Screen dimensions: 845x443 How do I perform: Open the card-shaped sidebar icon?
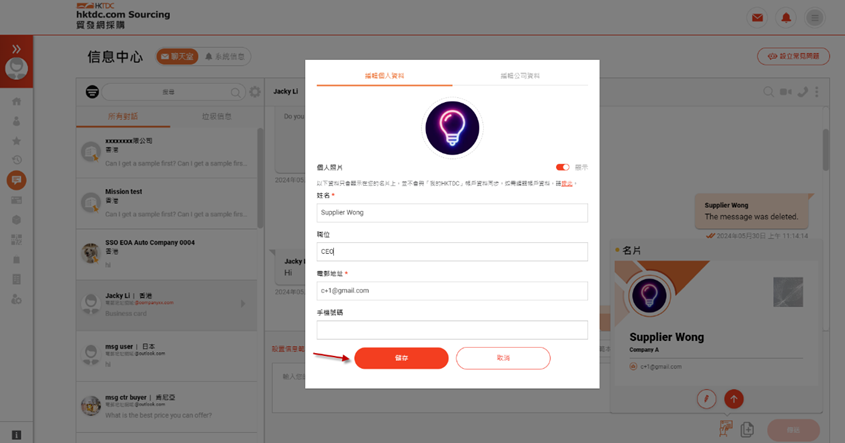[x=16, y=200]
